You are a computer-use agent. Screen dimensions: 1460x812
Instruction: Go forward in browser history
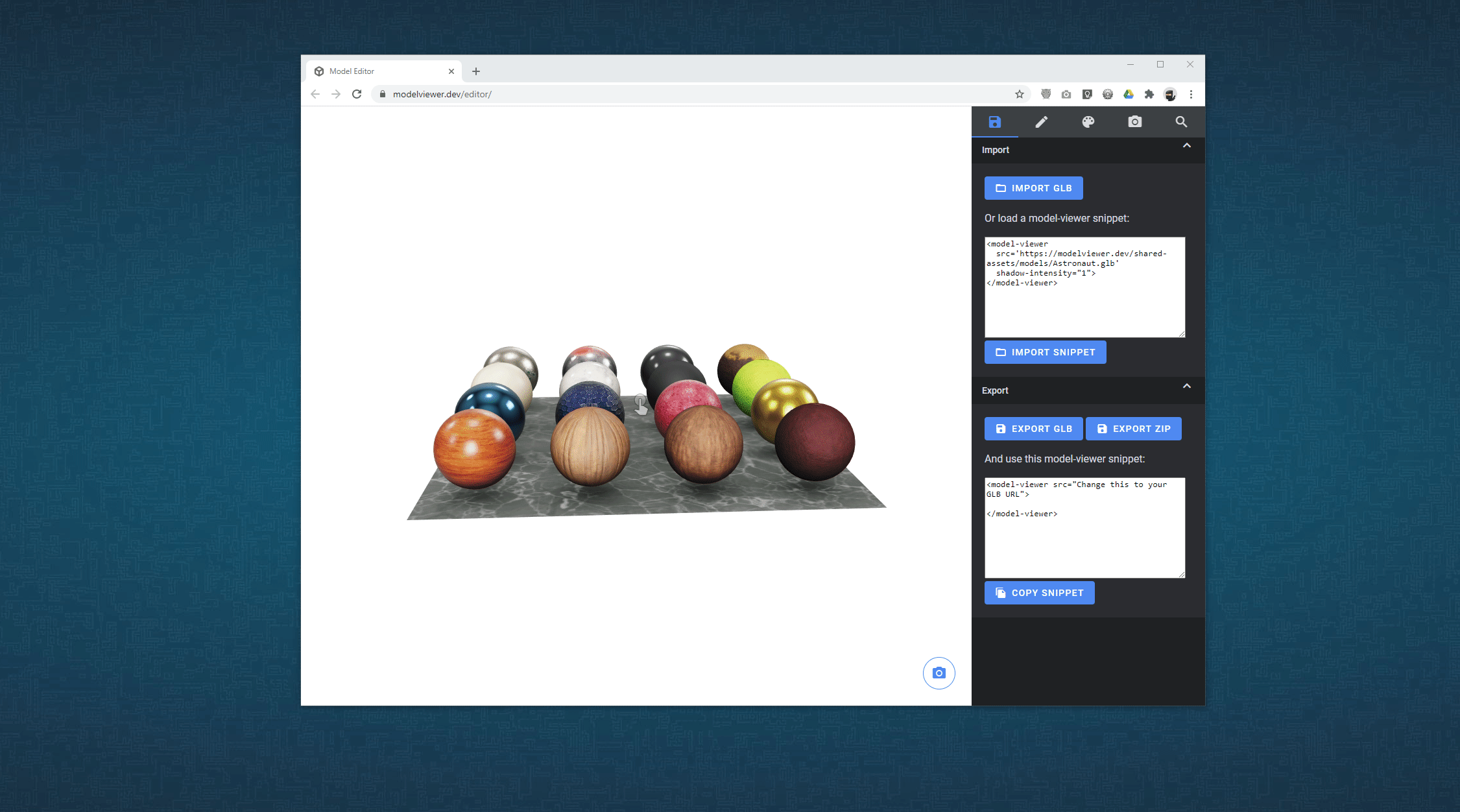tap(336, 95)
